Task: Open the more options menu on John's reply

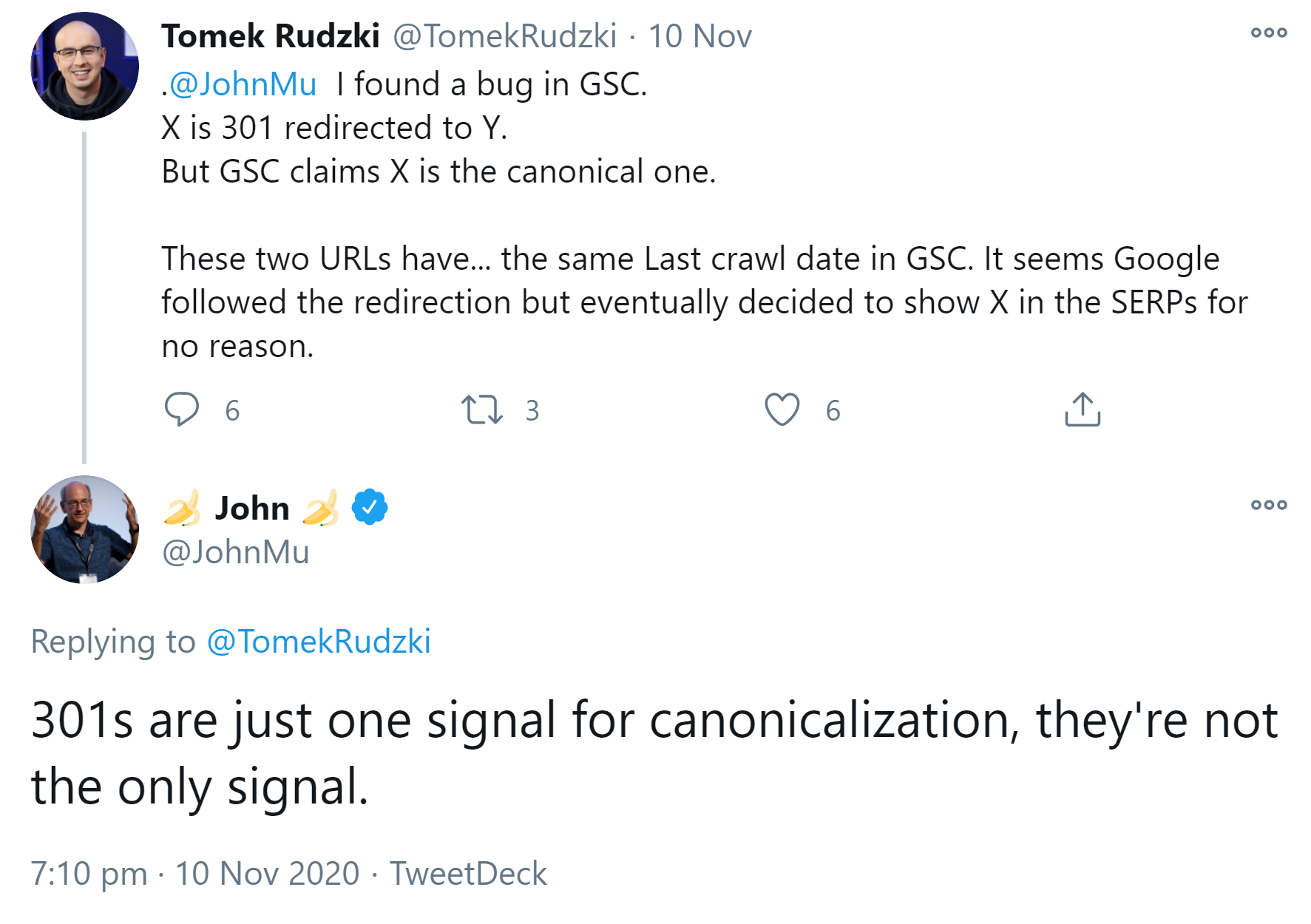Action: click(x=1269, y=505)
